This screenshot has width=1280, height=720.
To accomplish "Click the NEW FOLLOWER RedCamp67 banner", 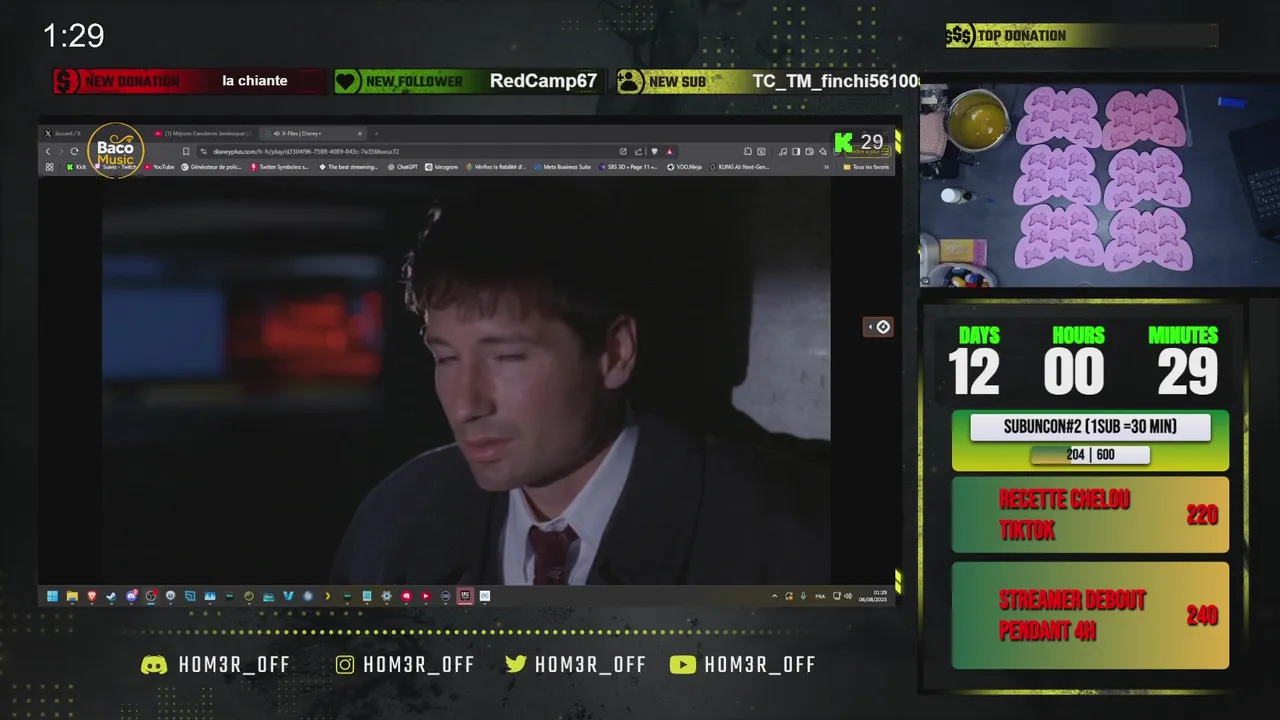I will pos(469,81).
